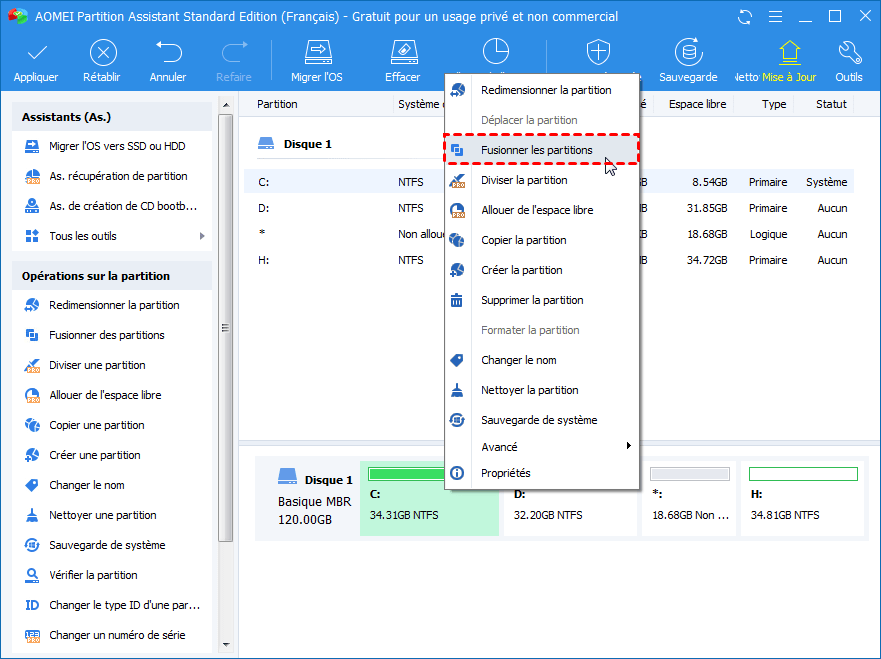Click the Copier une partition sidebar icon

pyautogui.click(x=33, y=425)
